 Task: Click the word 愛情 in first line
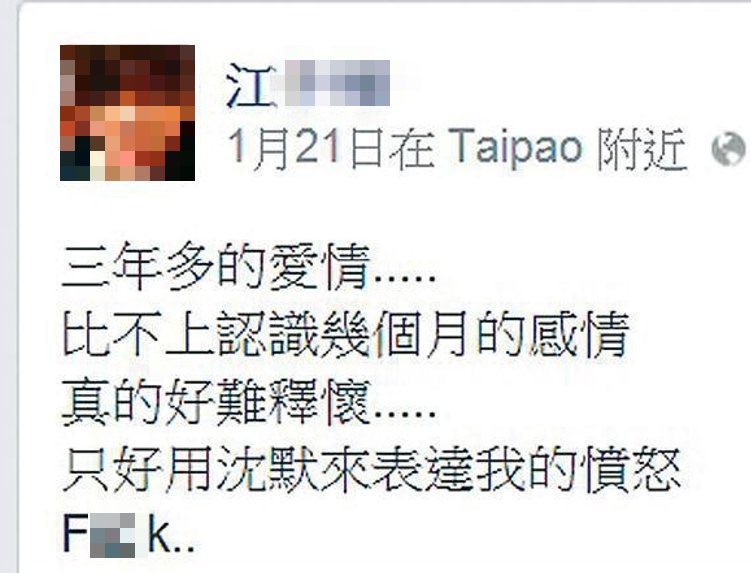point(319,266)
